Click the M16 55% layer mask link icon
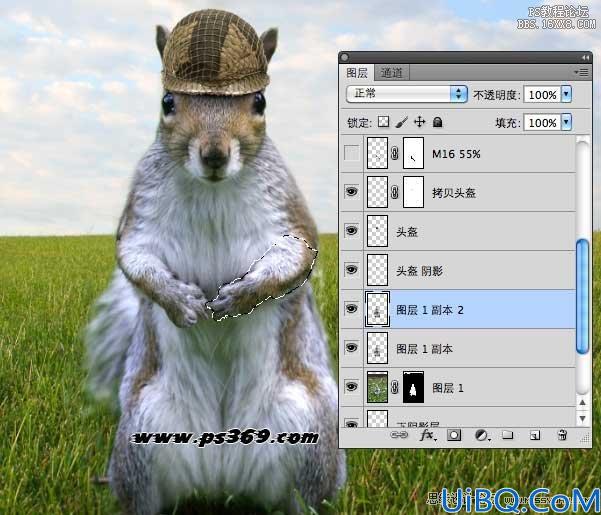This screenshot has height=515, width=601. 395,153
